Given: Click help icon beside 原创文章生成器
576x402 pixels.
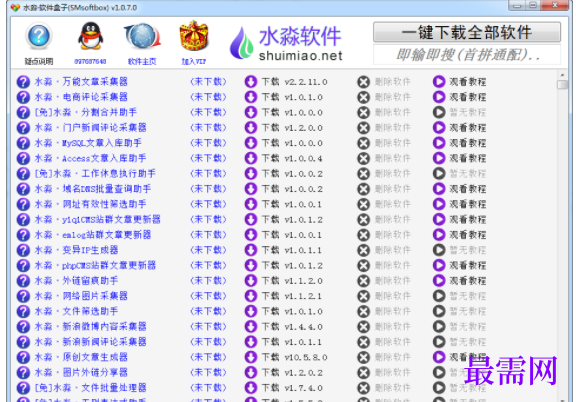Looking at the screenshot, I should 23,358.
